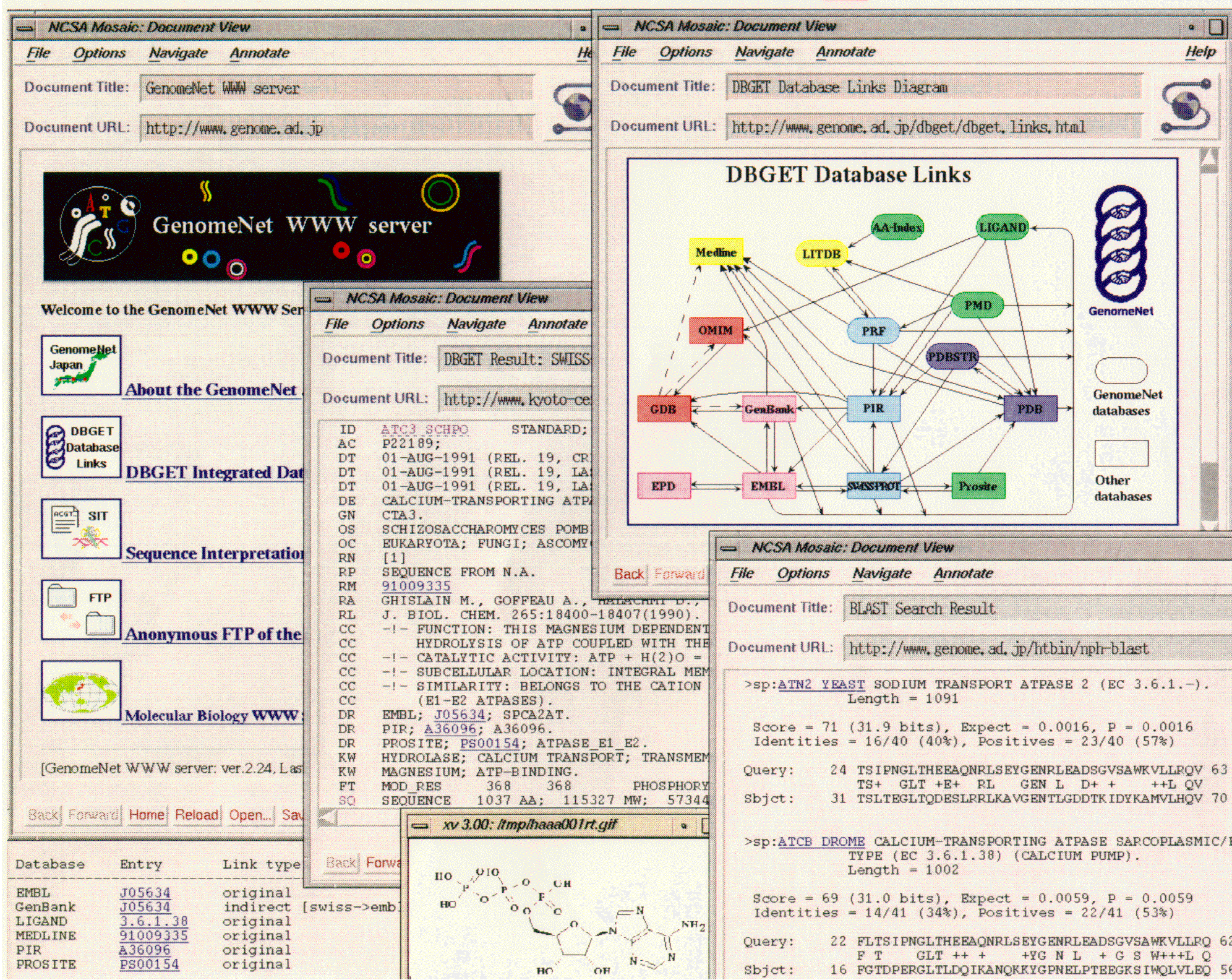Open ATN2_YEAST hit in BLAST results
Viewport: 1232px width, 980px height.
(x=821, y=684)
